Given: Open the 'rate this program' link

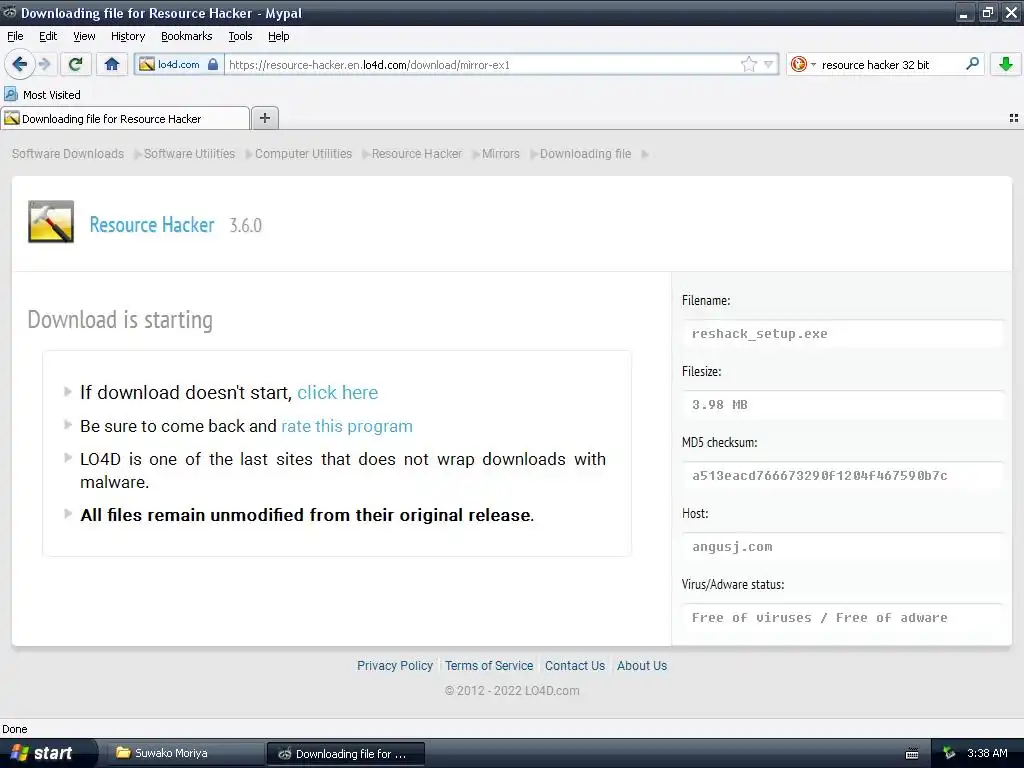Looking at the screenshot, I should [x=347, y=426].
